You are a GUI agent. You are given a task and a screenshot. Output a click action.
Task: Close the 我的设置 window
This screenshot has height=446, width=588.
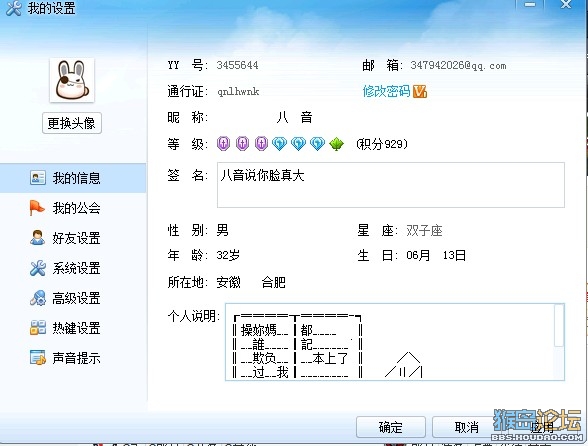click(x=566, y=5)
